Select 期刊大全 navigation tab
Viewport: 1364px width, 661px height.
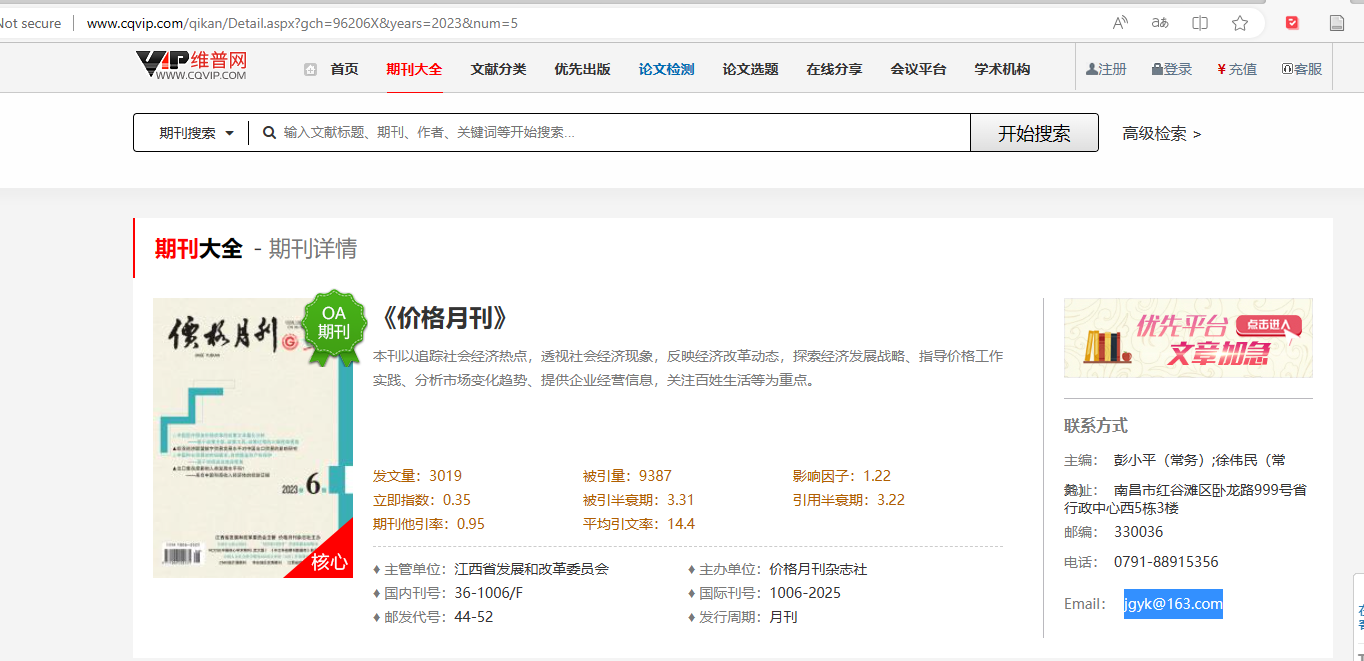[x=414, y=70]
